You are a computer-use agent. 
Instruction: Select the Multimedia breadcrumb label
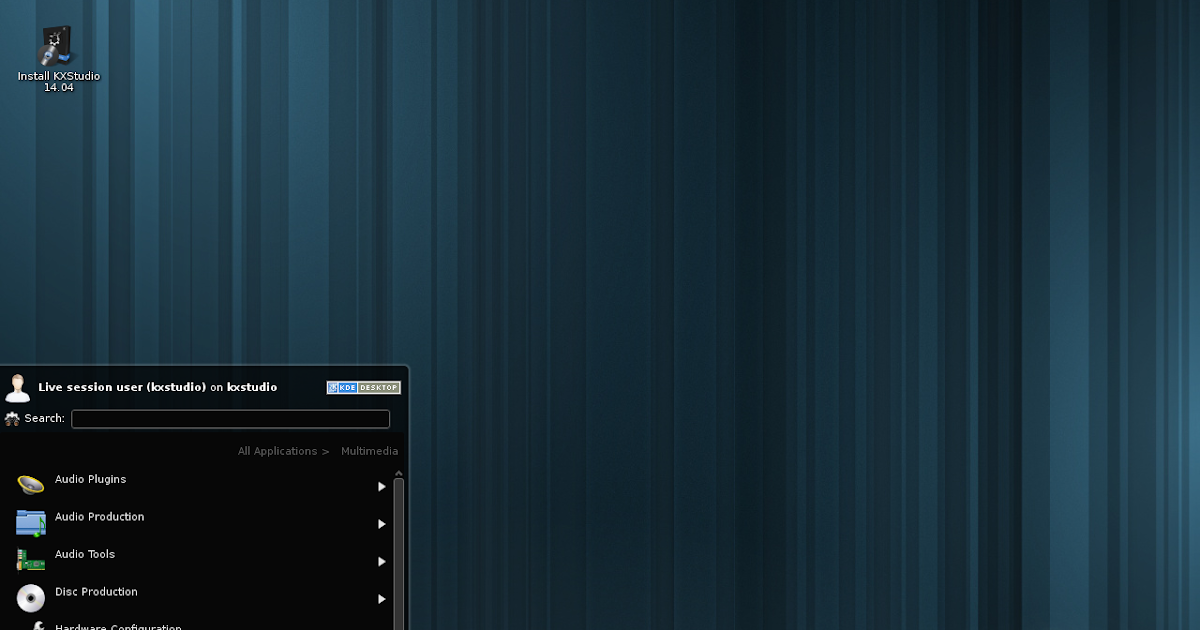369,450
